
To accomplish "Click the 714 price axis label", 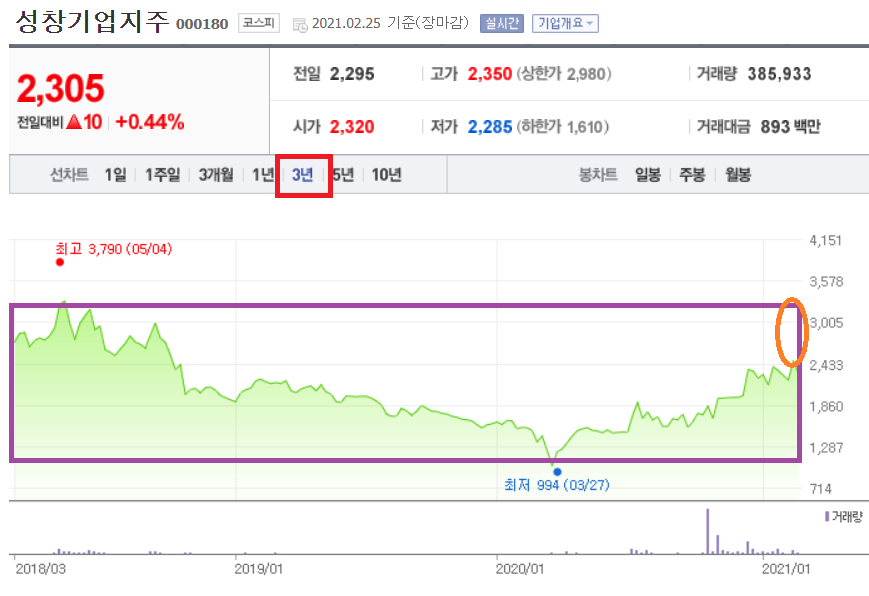I will (x=821, y=489).
